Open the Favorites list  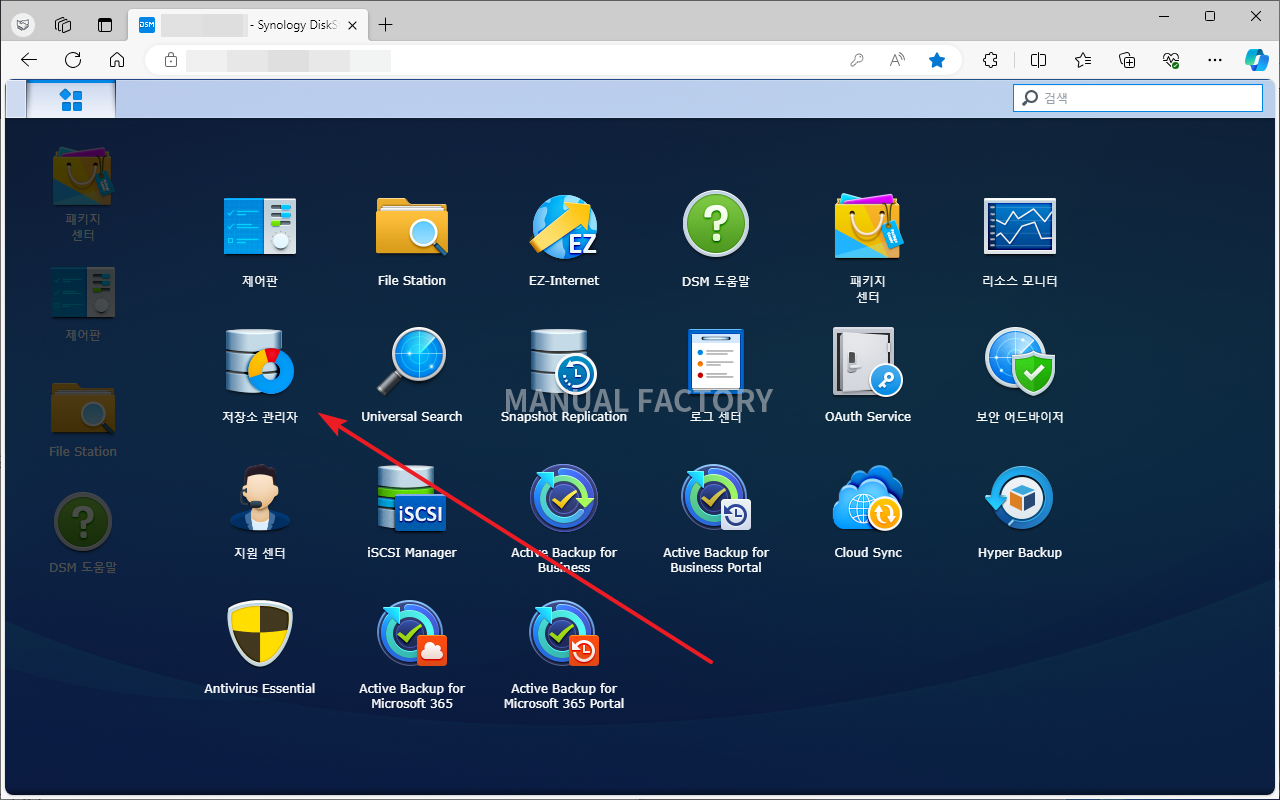[1083, 60]
